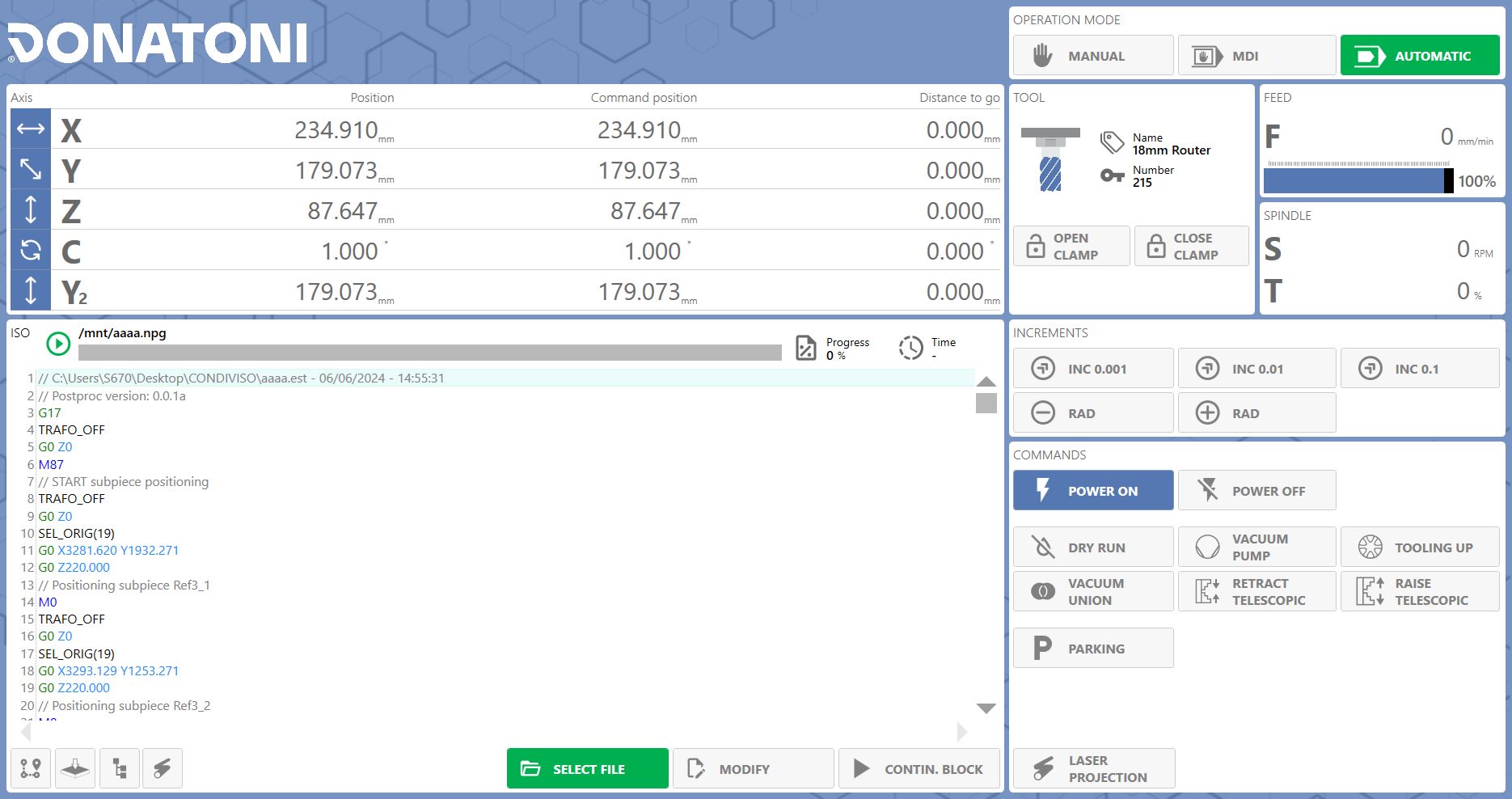Switch operation mode to MDI
This screenshot has height=799, width=1512.
(x=1256, y=56)
